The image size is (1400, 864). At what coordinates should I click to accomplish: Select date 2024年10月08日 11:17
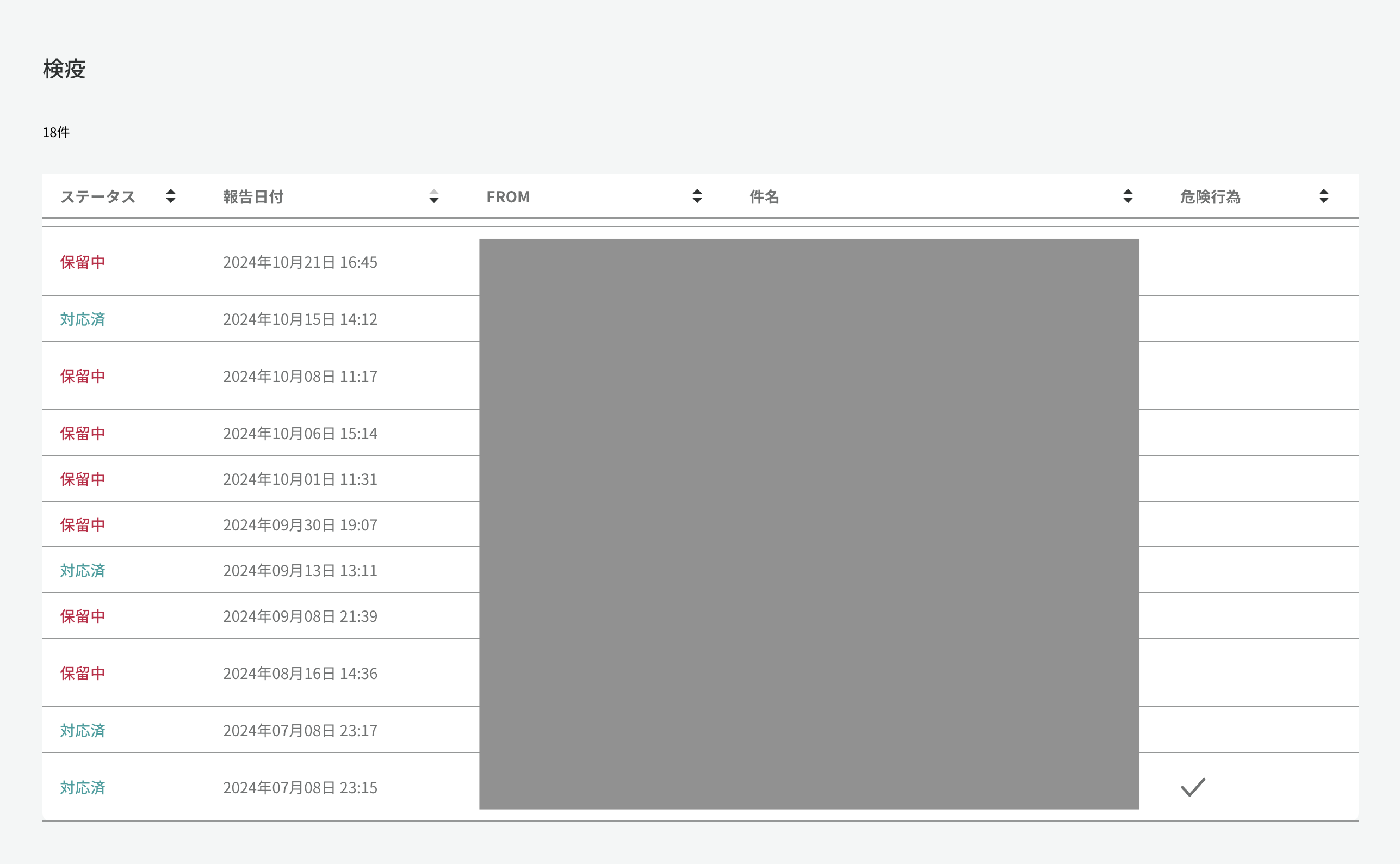click(300, 376)
